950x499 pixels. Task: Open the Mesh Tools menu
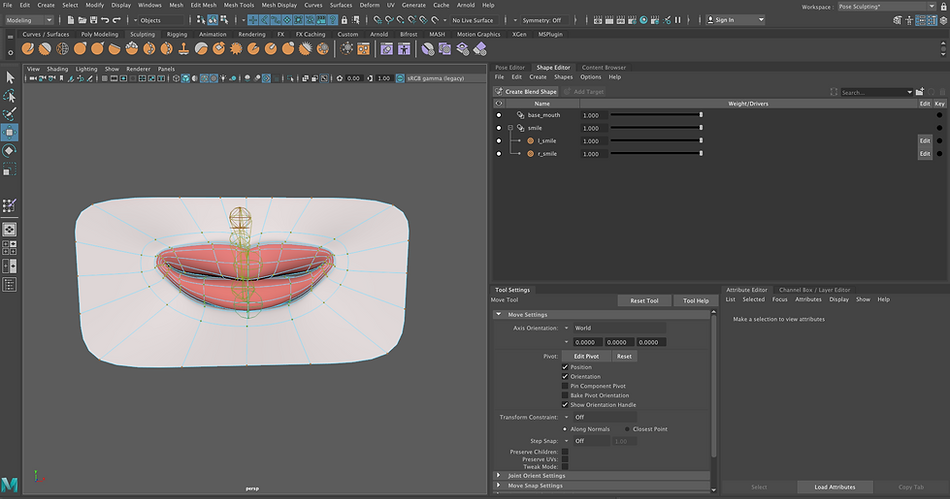239,5
